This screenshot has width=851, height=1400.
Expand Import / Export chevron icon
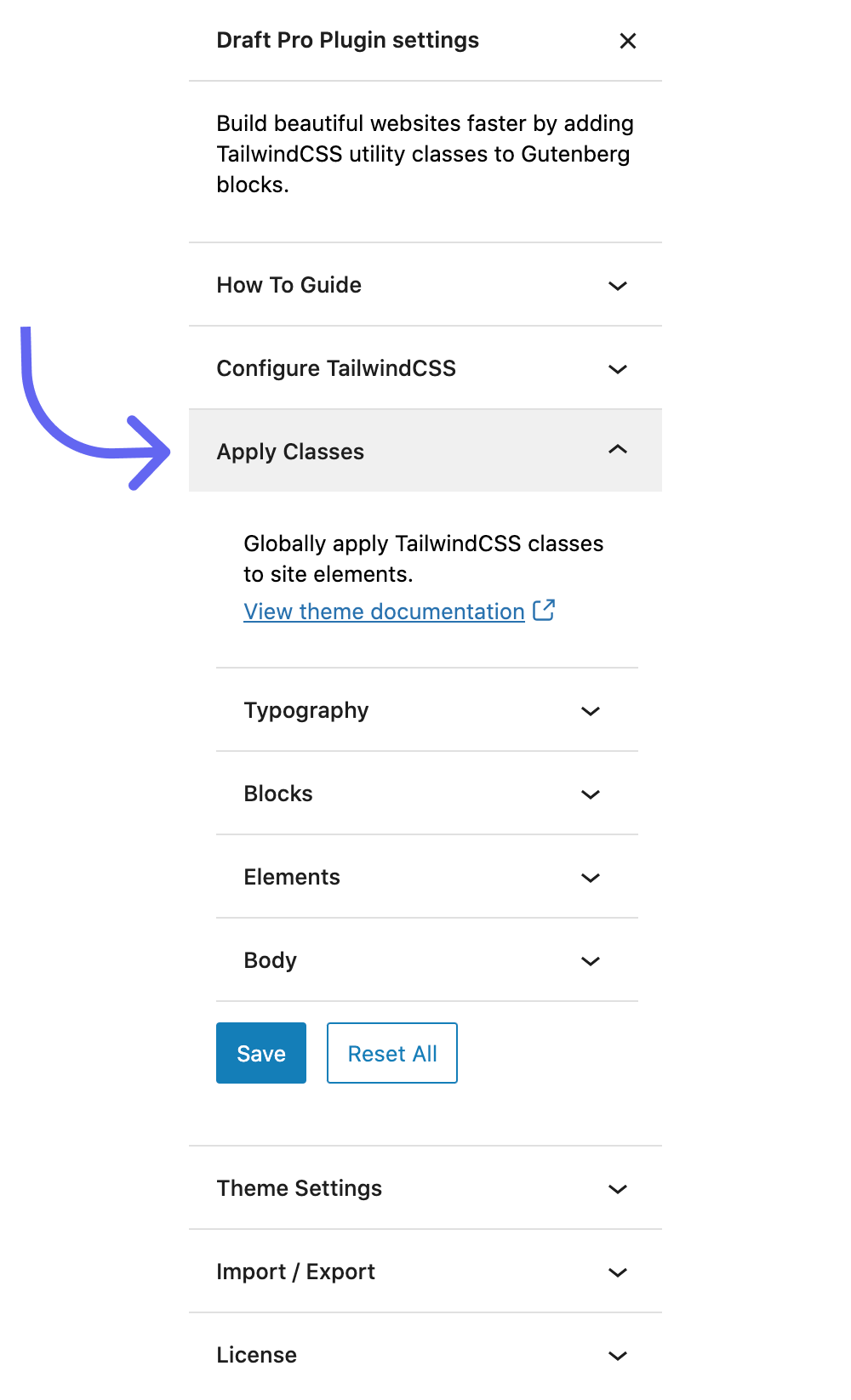point(618,1272)
